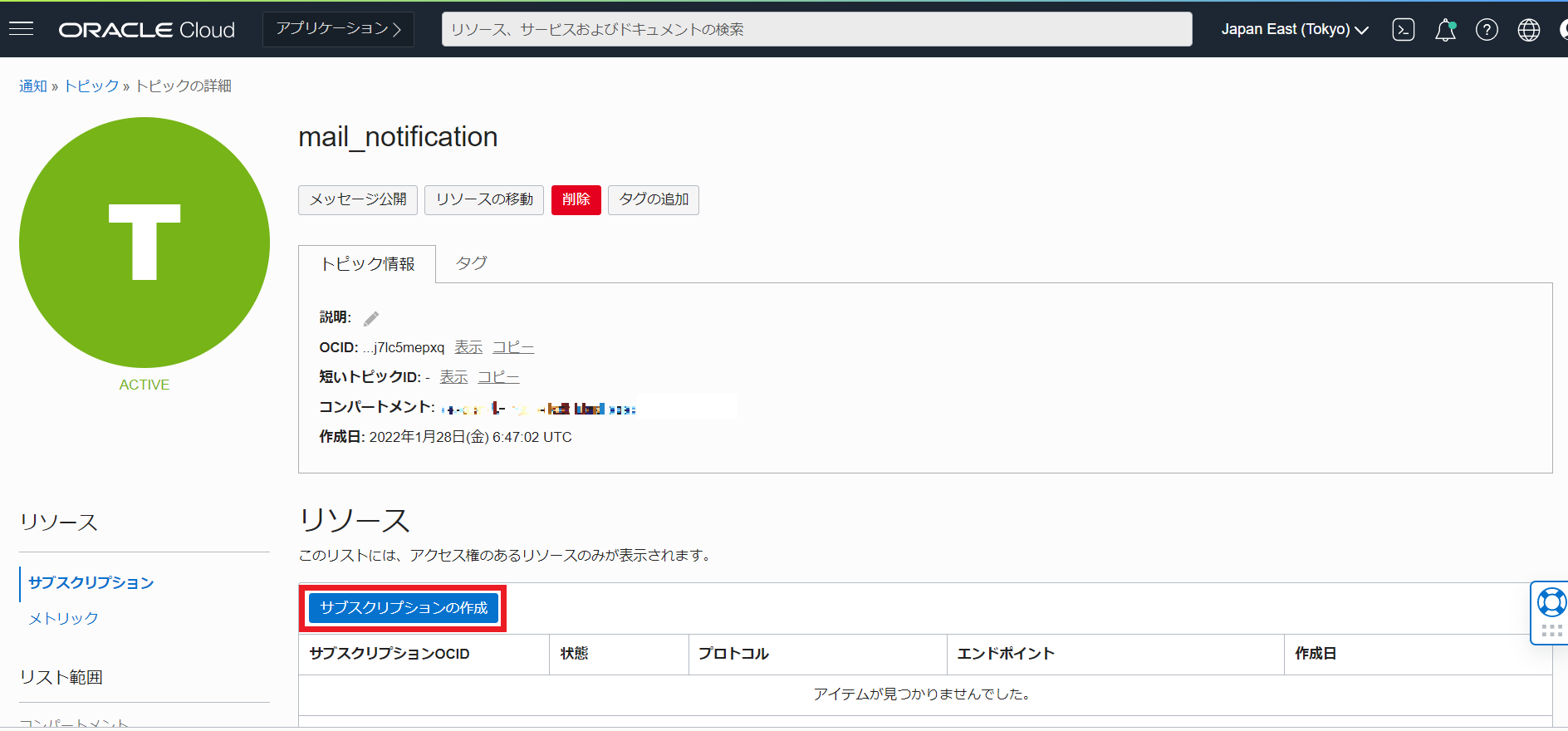
Task: Open the language globe icon
Action: coord(1528,30)
